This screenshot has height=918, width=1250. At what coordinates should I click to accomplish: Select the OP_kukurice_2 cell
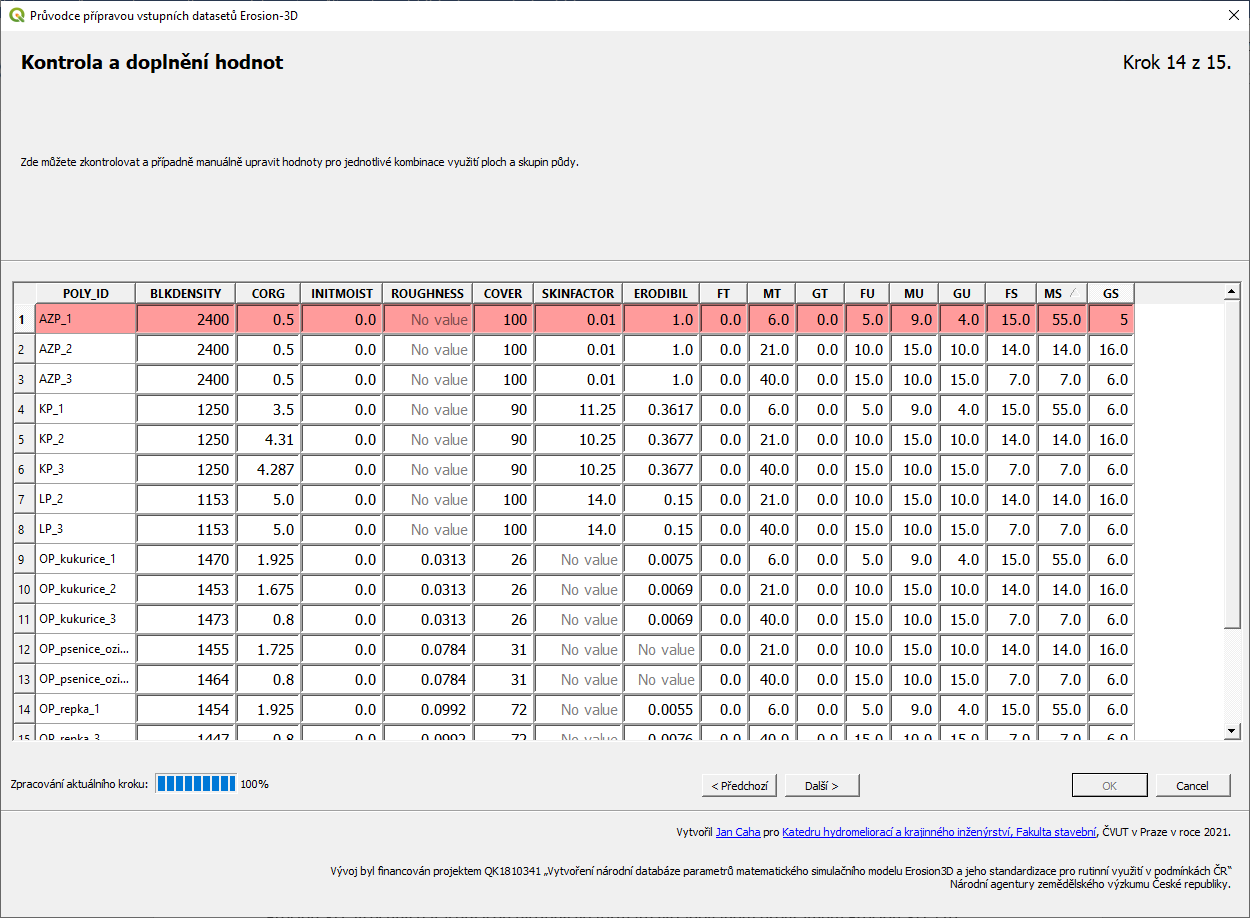coord(86,589)
